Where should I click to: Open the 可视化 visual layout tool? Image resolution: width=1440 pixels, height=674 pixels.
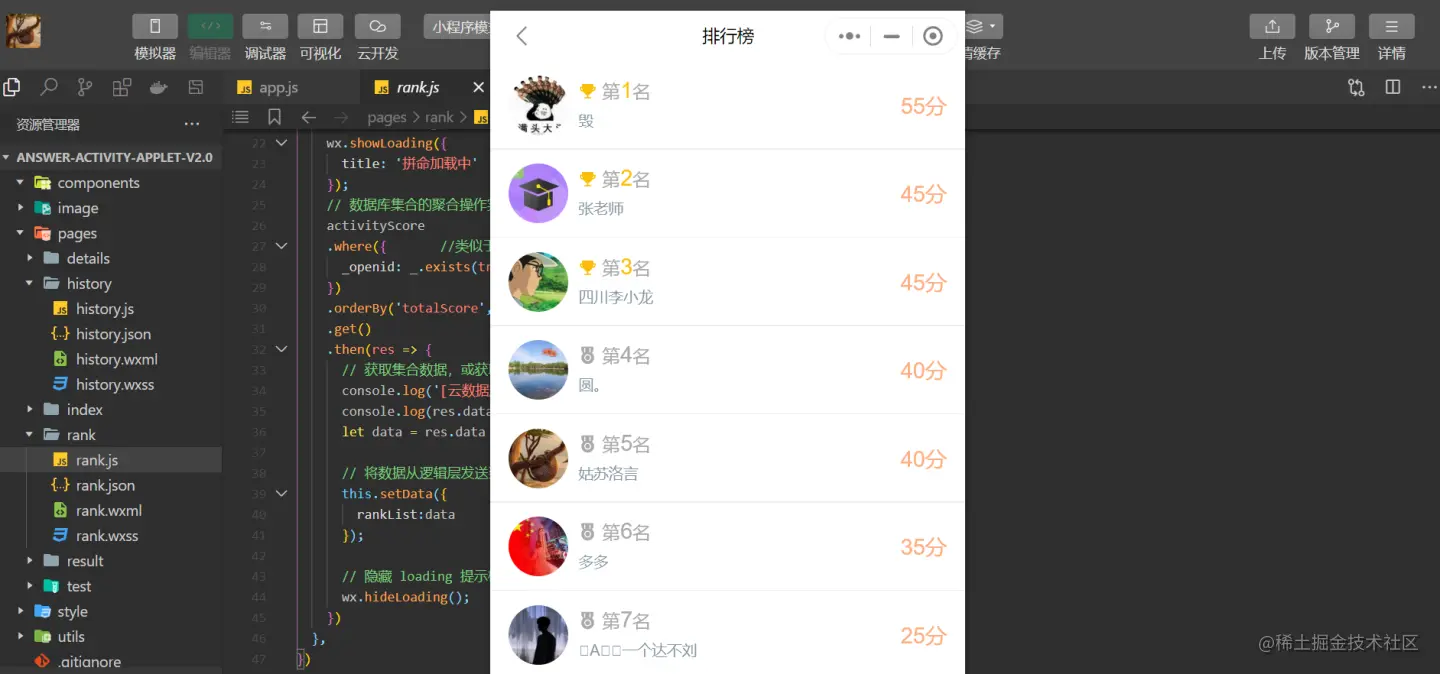[320, 26]
